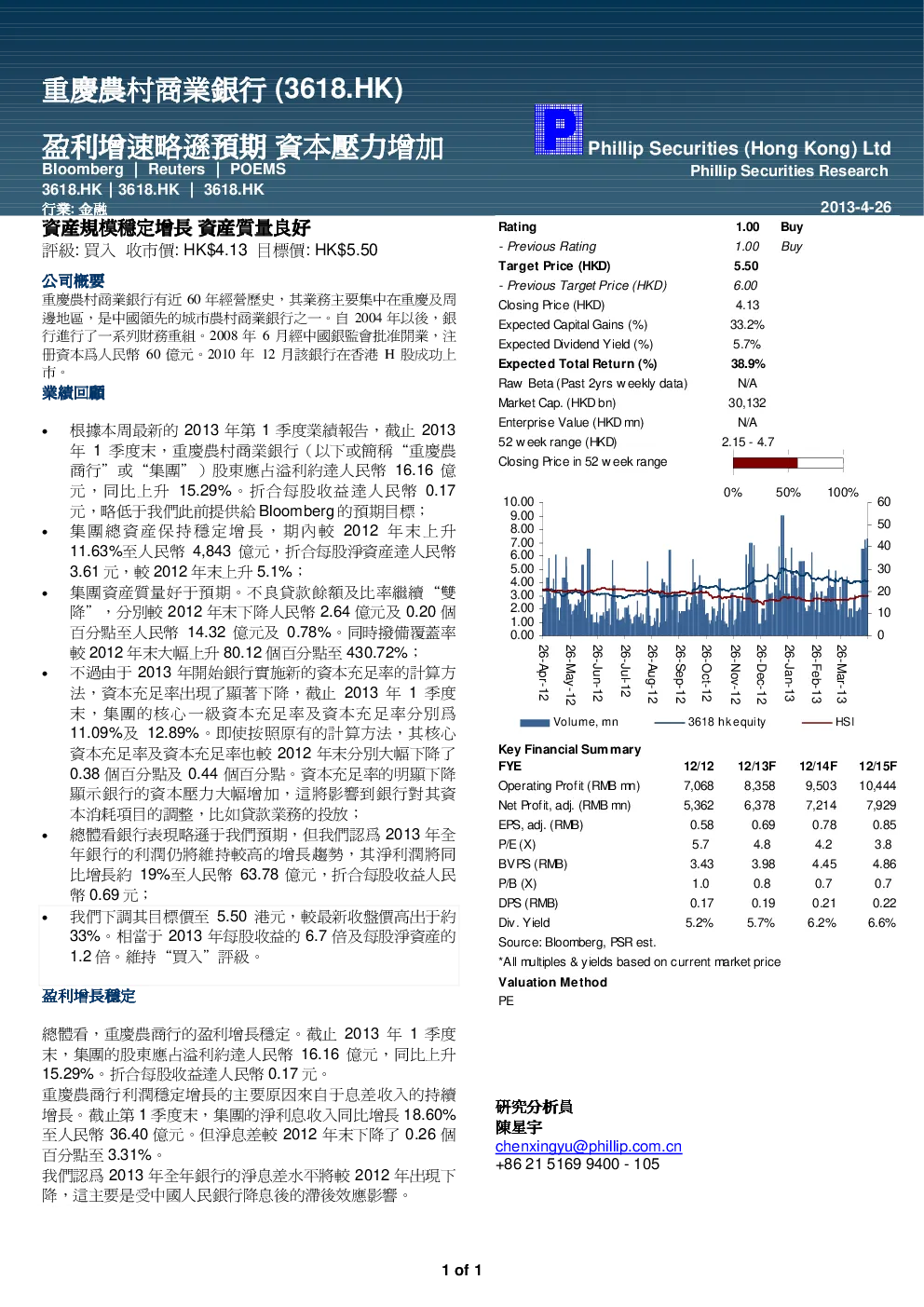Select the Raw Beta (Past 2yrs weekly data) label
The image size is (924, 1307).
click(x=592, y=384)
